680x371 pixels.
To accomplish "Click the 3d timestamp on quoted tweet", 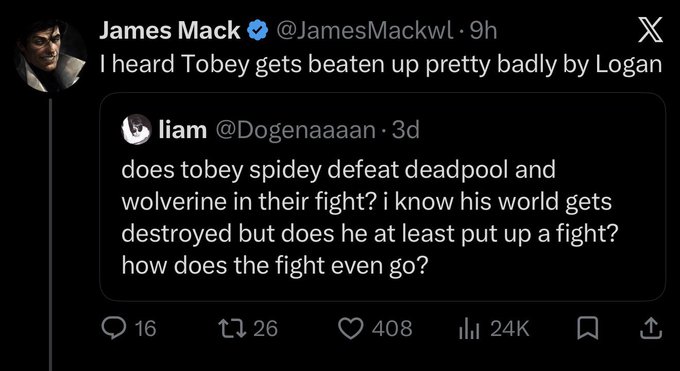I will 405,130.
